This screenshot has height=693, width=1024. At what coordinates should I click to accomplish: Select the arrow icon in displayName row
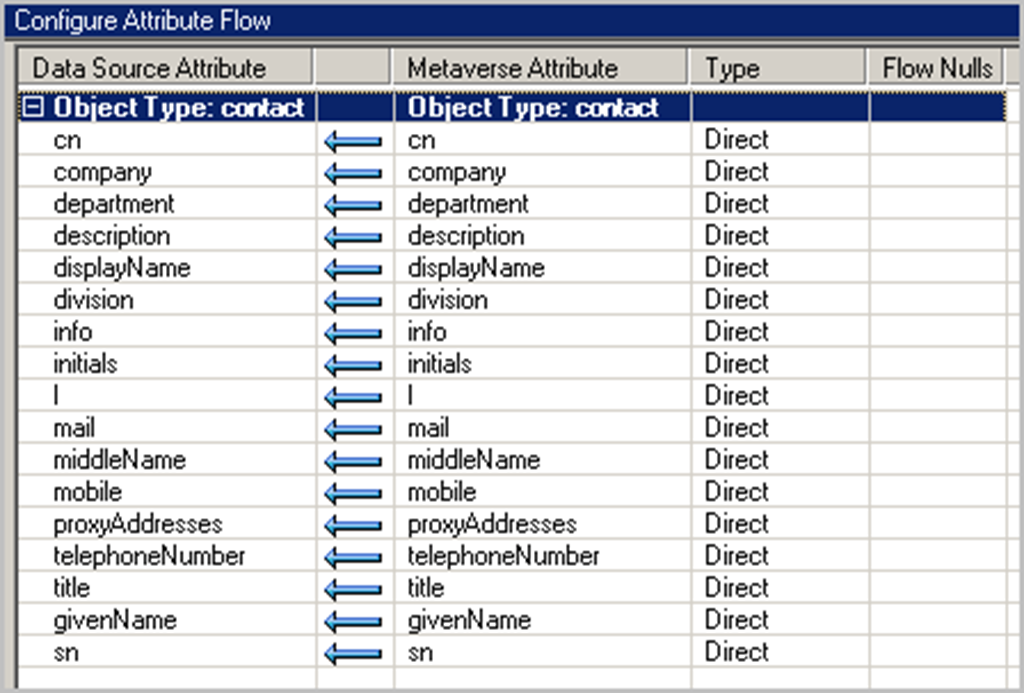[x=352, y=269]
